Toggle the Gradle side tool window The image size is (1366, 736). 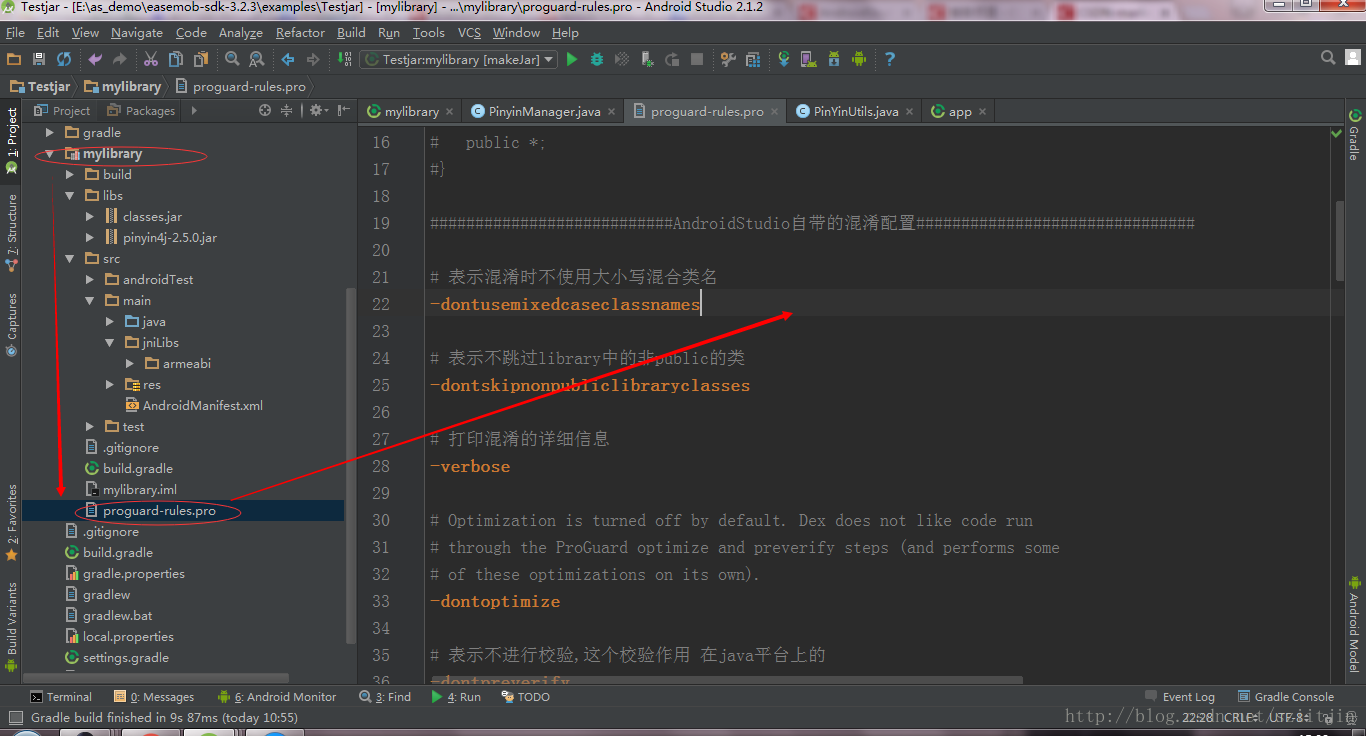(x=1354, y=134)
